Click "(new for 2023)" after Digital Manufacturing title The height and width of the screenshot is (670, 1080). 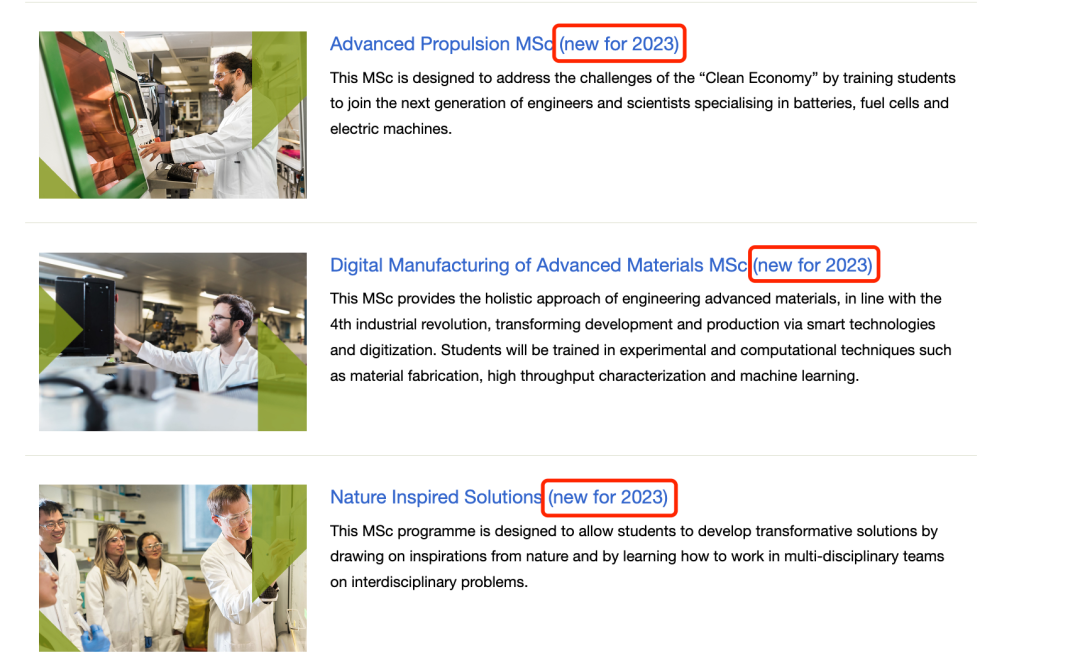click(x=813, y=265)
